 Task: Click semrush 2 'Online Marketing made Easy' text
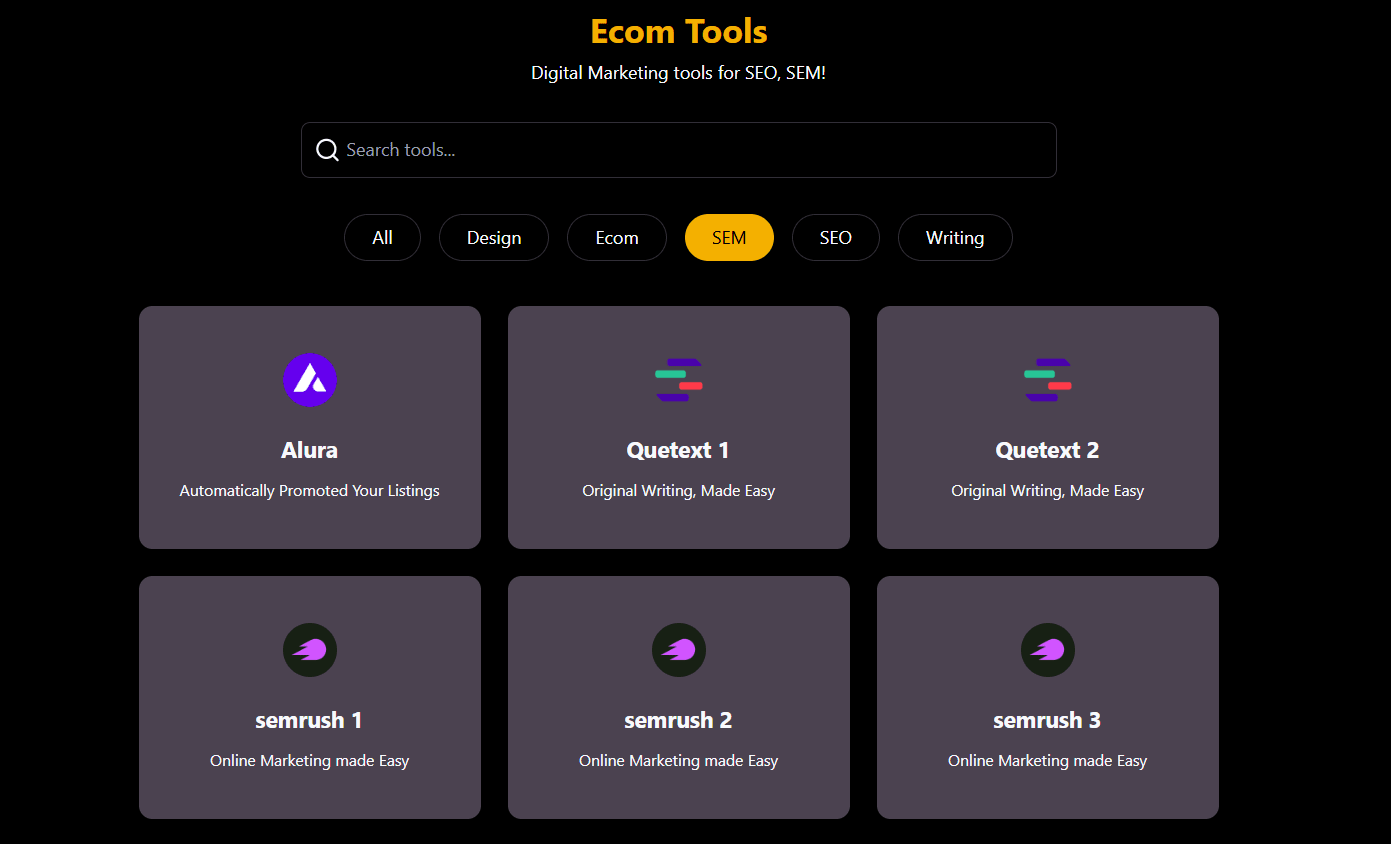679,761
